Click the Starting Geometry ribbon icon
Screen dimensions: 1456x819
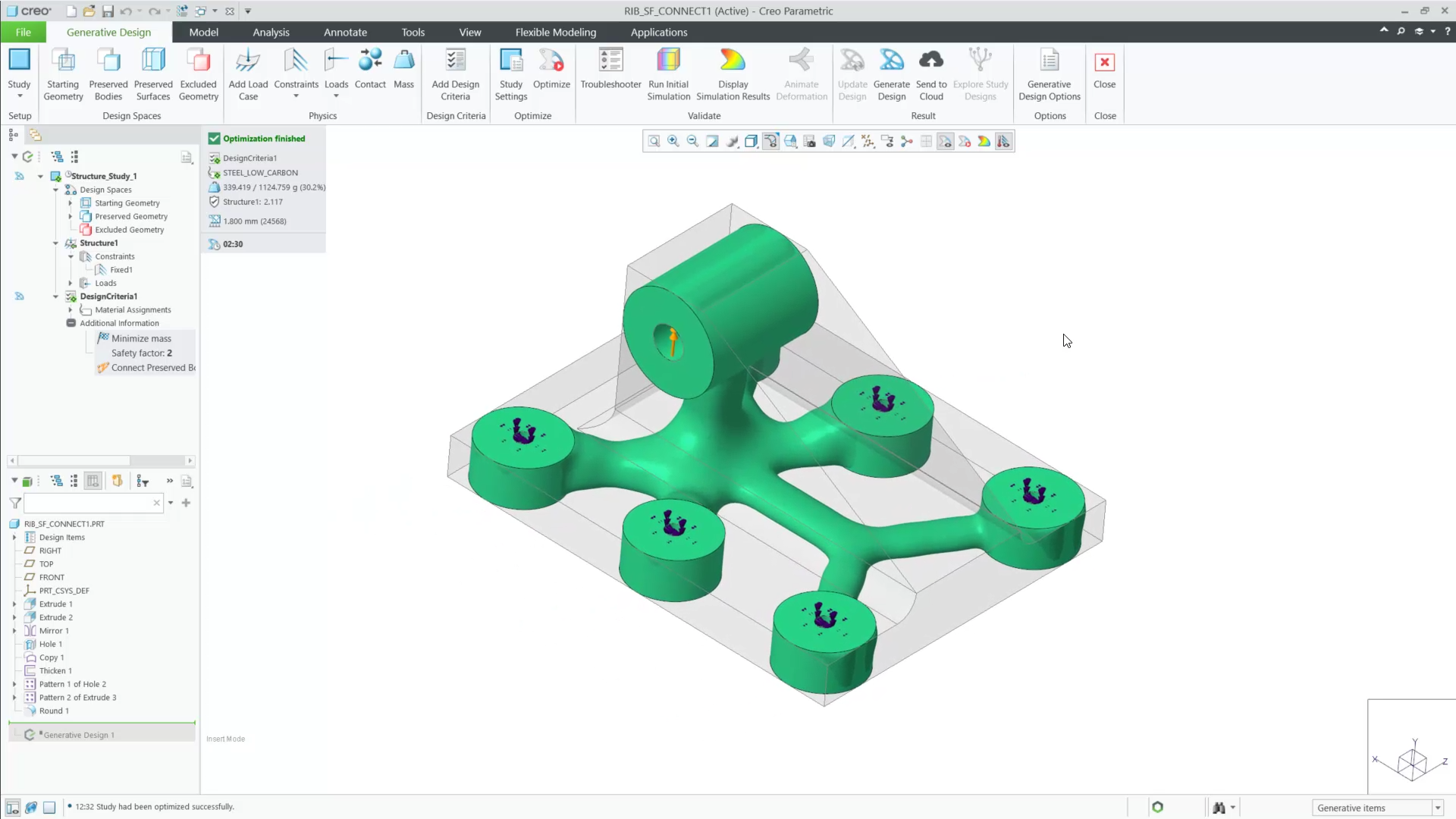(64, 74)
